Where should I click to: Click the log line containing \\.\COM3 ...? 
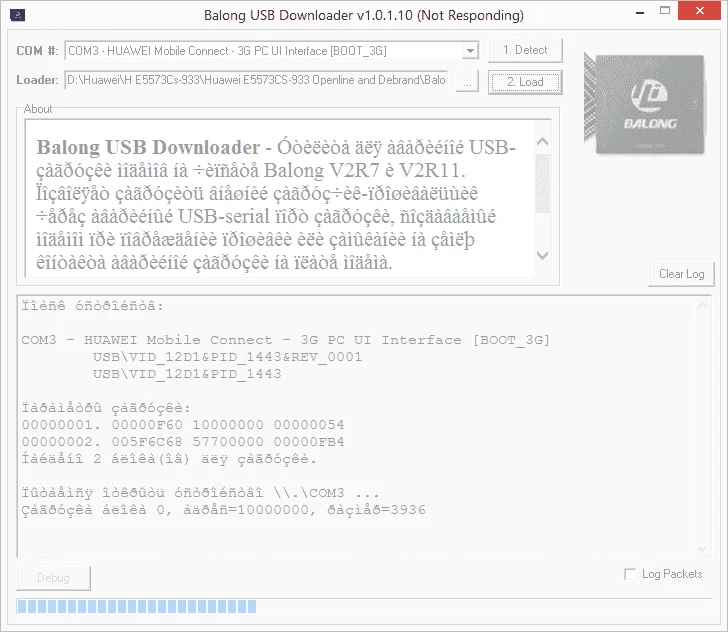[200, 493]
